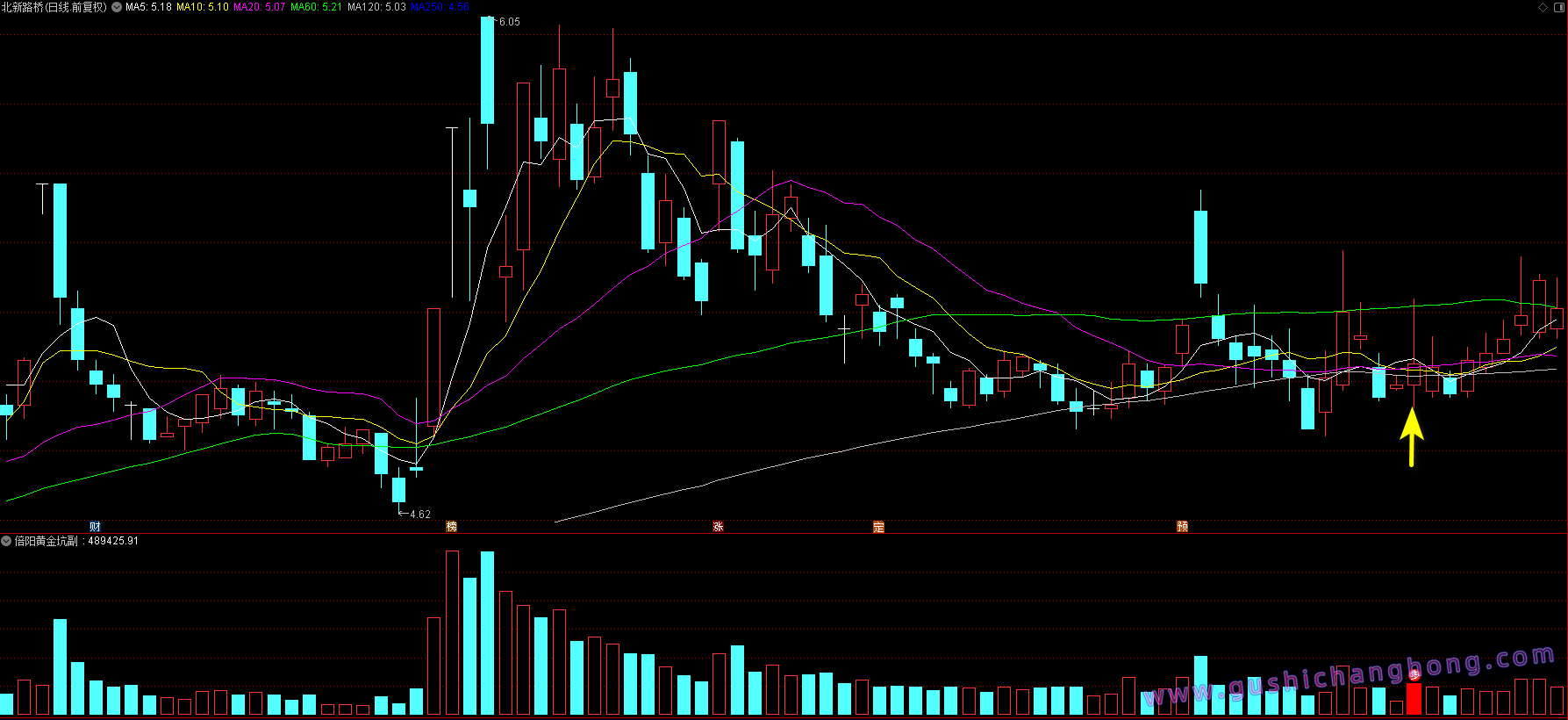Click the 6.05 high price label

click(509, 22)
